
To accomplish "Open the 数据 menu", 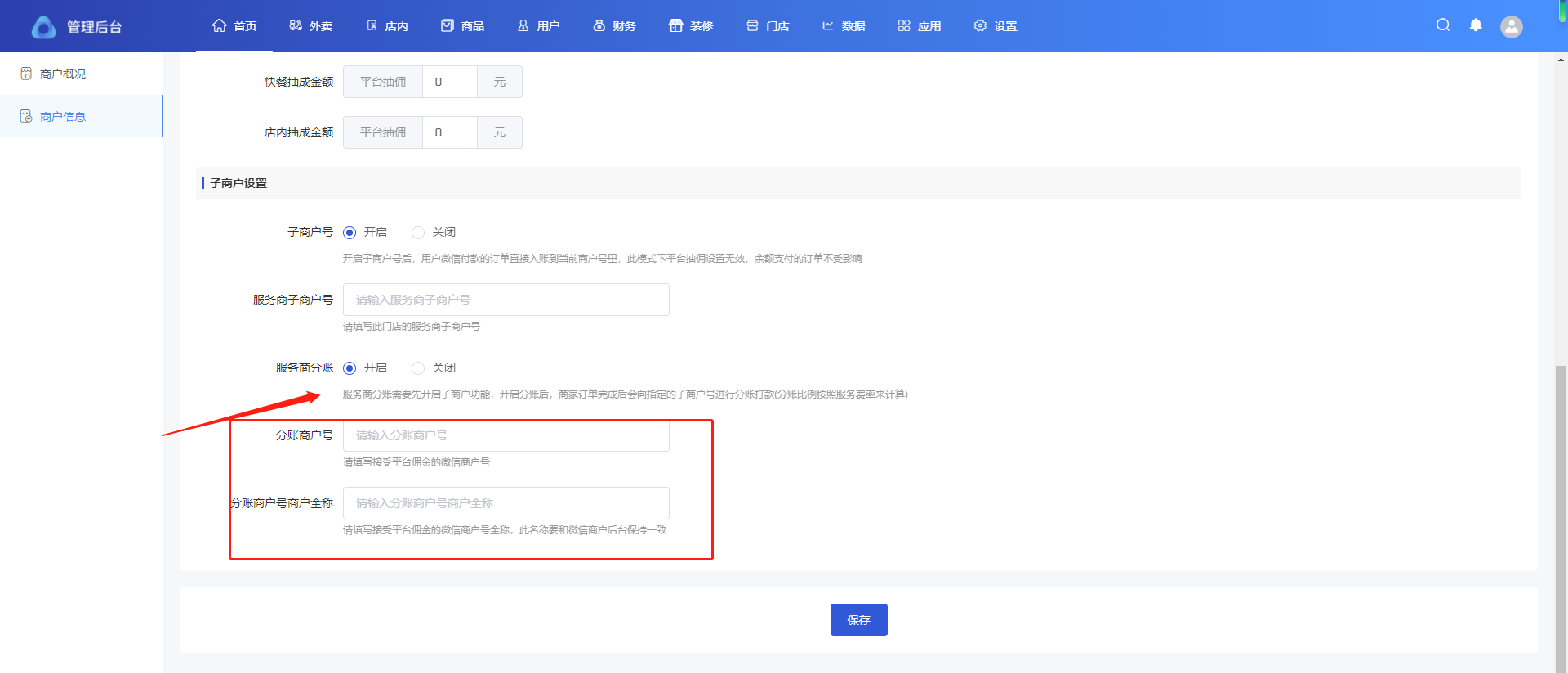I will click(844, 26).
